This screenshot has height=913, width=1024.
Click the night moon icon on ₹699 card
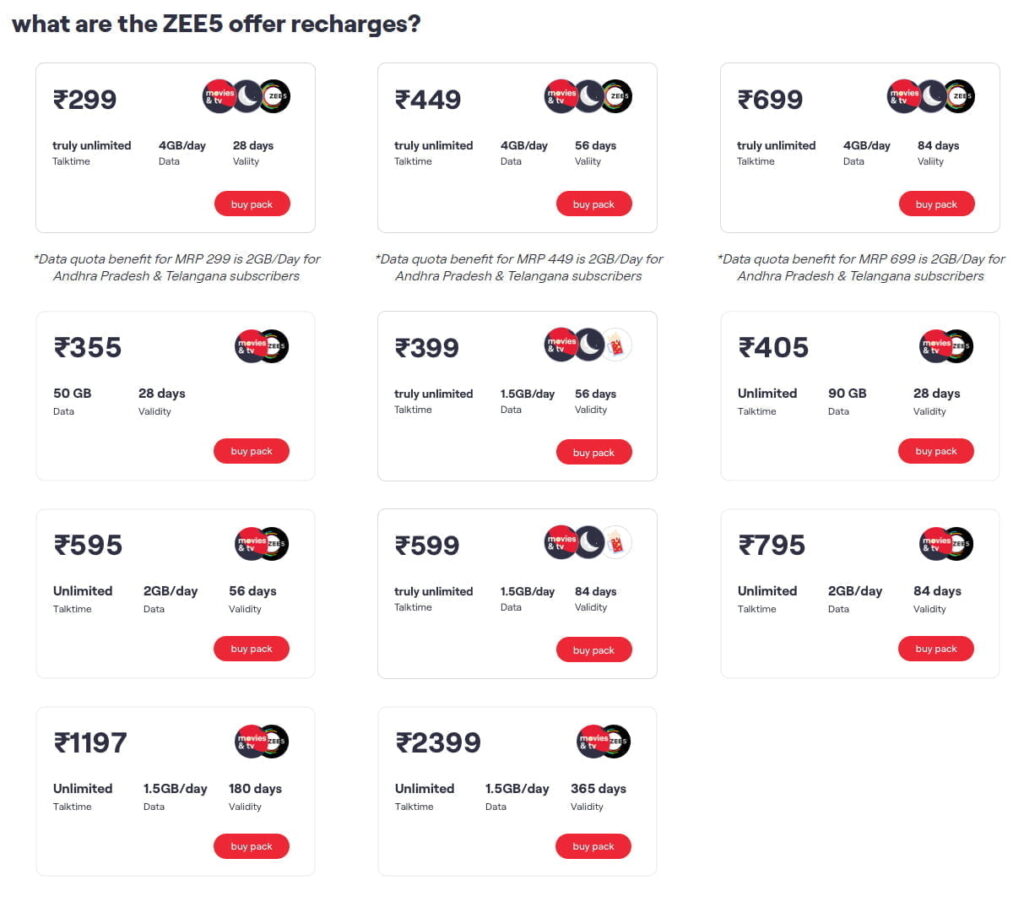[x=932, y=97]
